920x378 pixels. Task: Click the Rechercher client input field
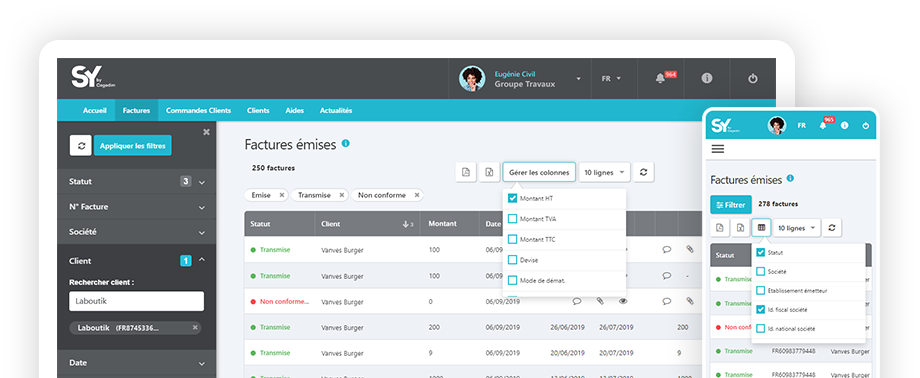137,301
